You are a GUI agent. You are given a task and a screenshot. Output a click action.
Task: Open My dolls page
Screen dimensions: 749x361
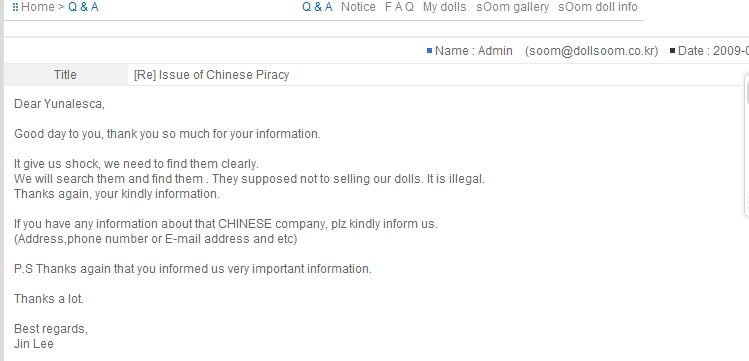[x=444, y=7]
